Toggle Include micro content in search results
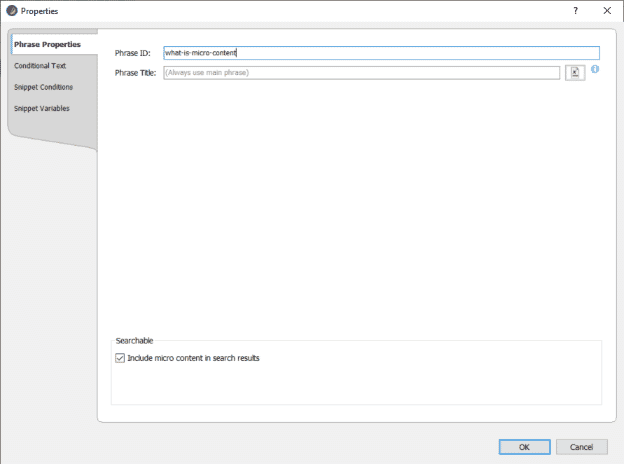Screen dimensions: 624x464 click(120, 358)
